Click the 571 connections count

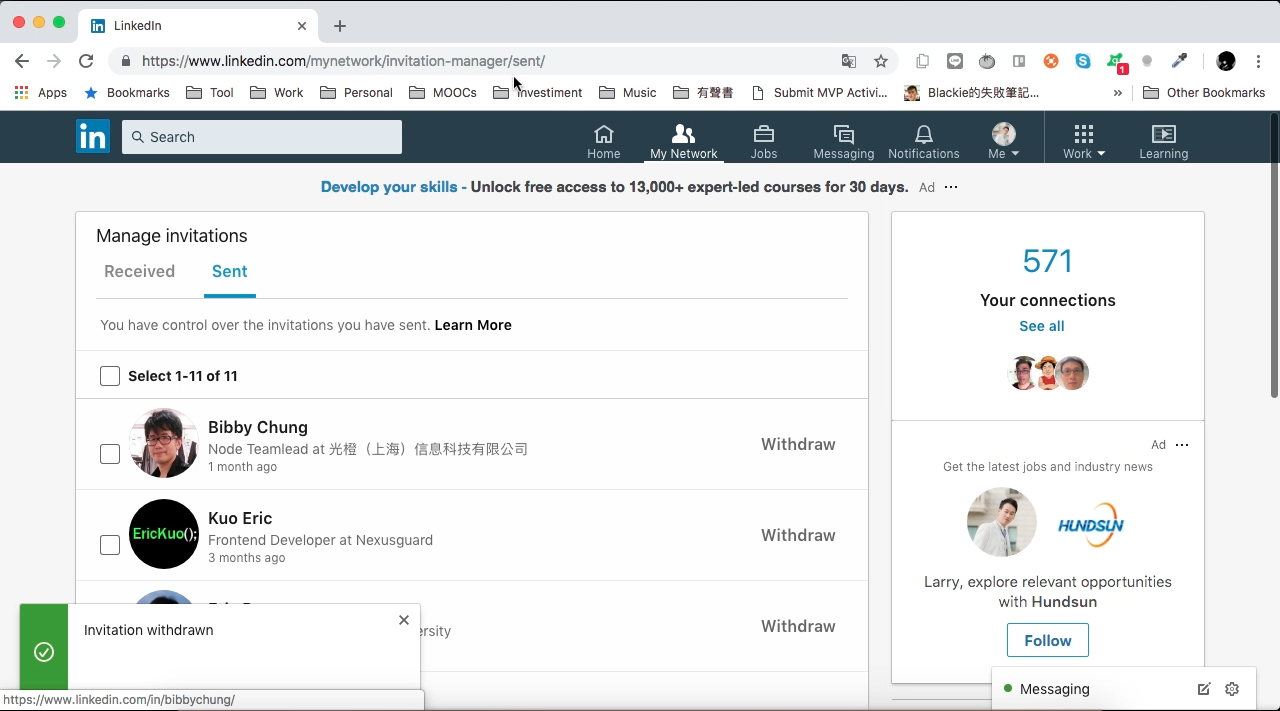1048,261
